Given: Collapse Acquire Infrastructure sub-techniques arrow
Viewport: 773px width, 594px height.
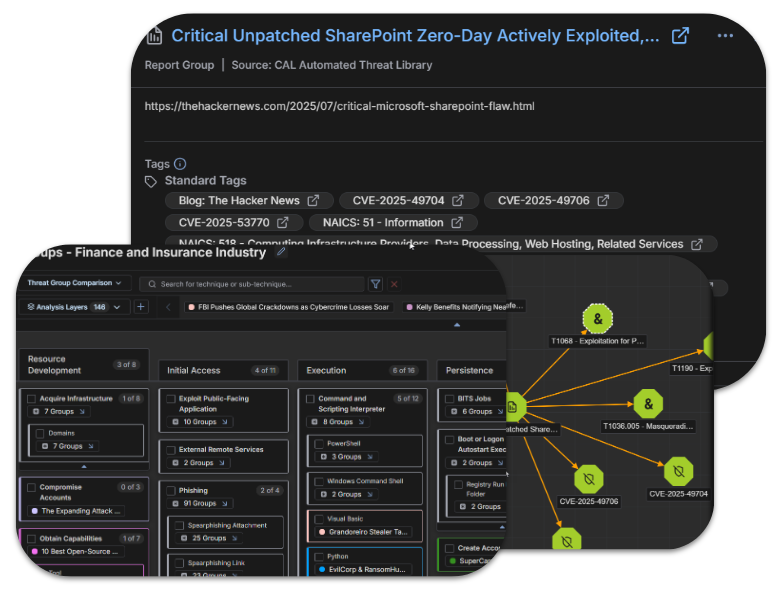Looking at the screenshot, I should 84,466.
